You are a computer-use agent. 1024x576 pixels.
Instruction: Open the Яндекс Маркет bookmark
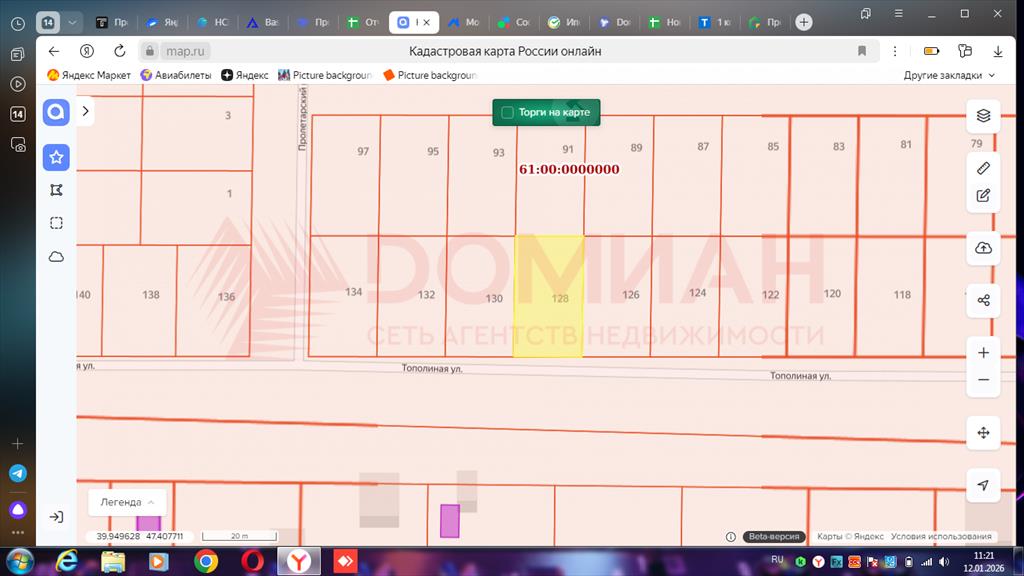coord(90,75)
